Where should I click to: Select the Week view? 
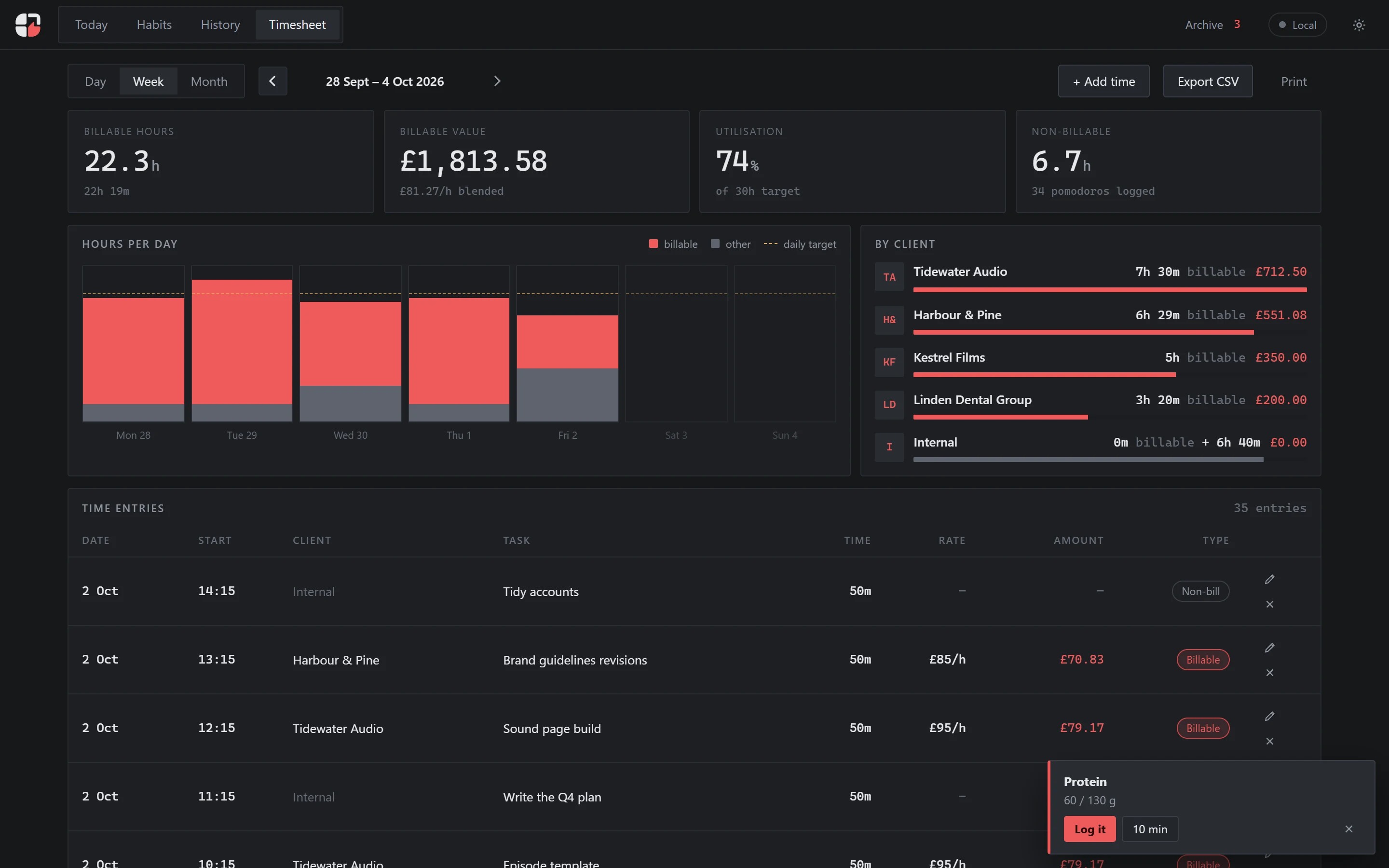[x=148, y=81]
